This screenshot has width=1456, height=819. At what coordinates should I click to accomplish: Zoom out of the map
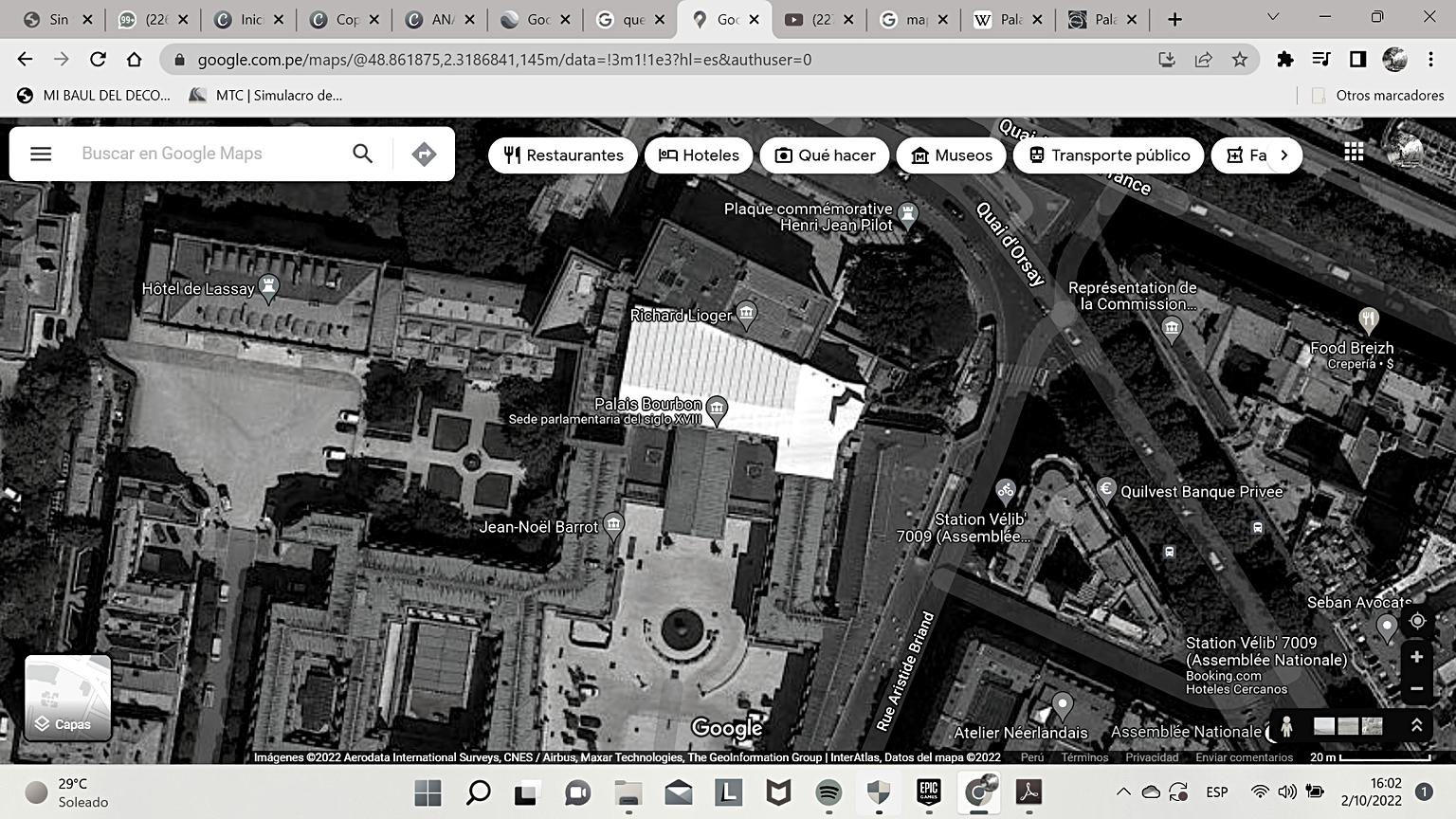pyautogui.click(x=1417, y=689)
